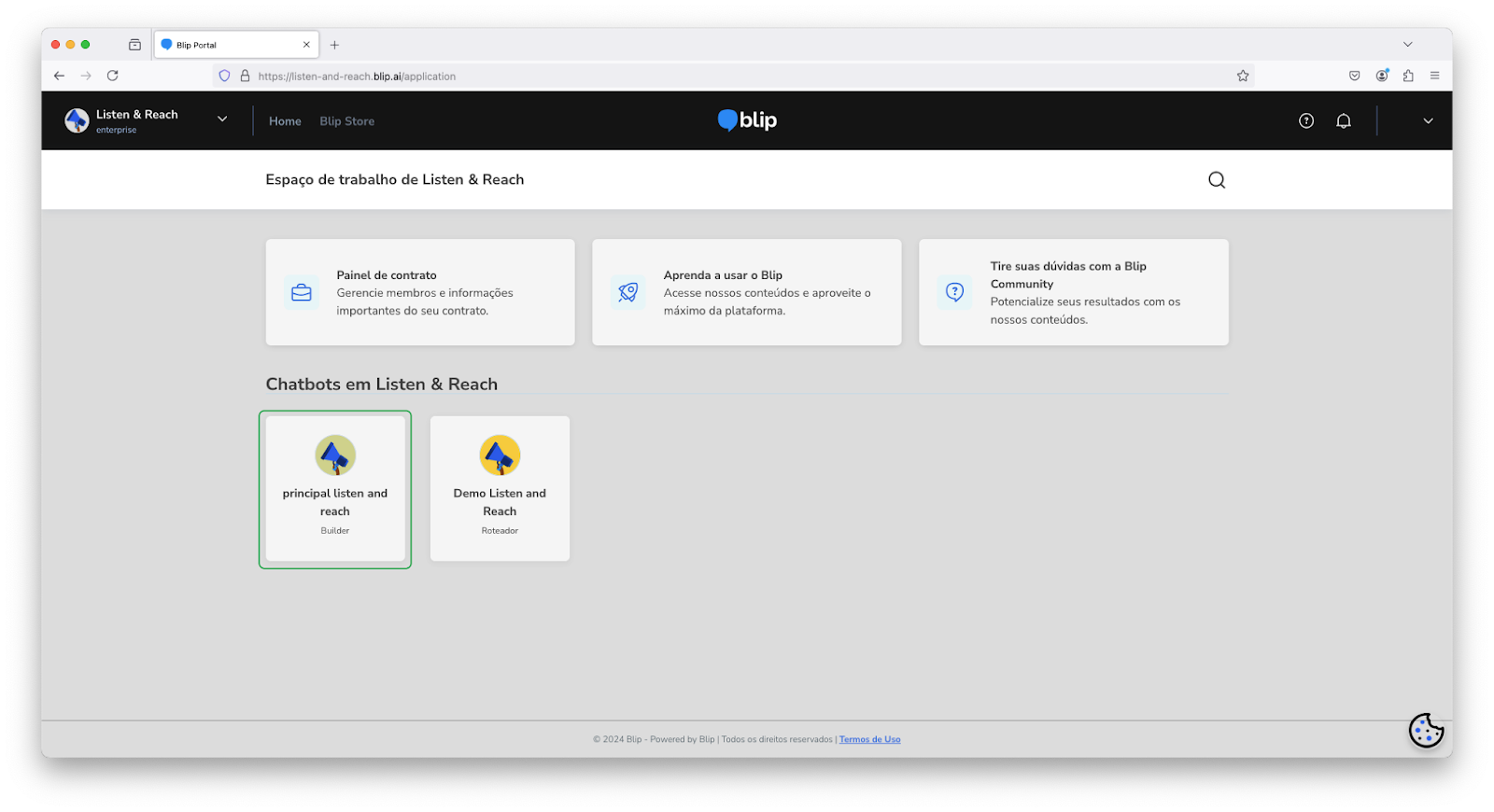Open the Firefox View tab overview icon
The image size is (1494, 812).
click(x=134, y=45)
